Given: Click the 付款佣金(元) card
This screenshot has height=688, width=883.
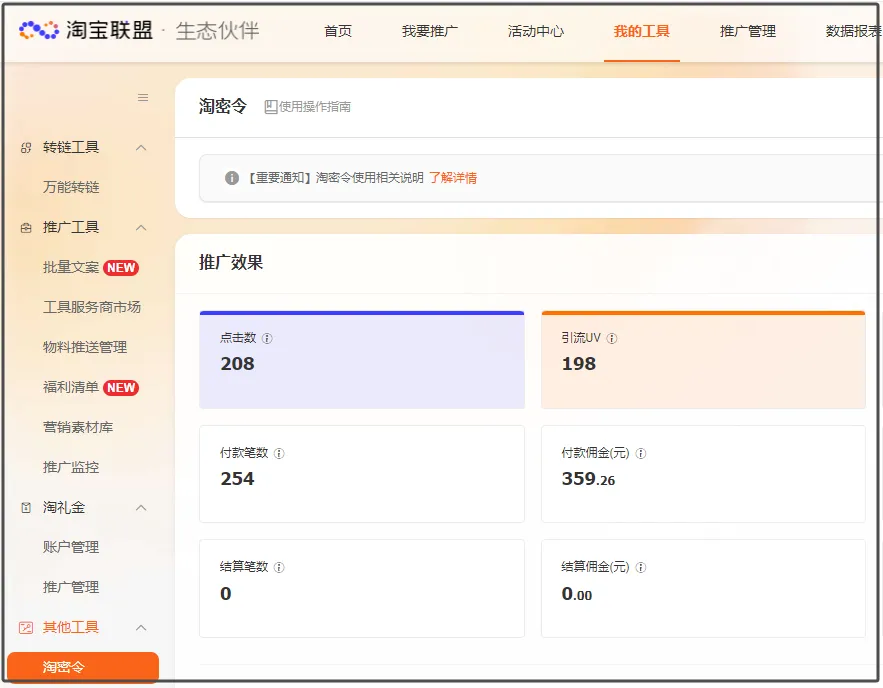Looking at the screenshot, I should (703, 474).
